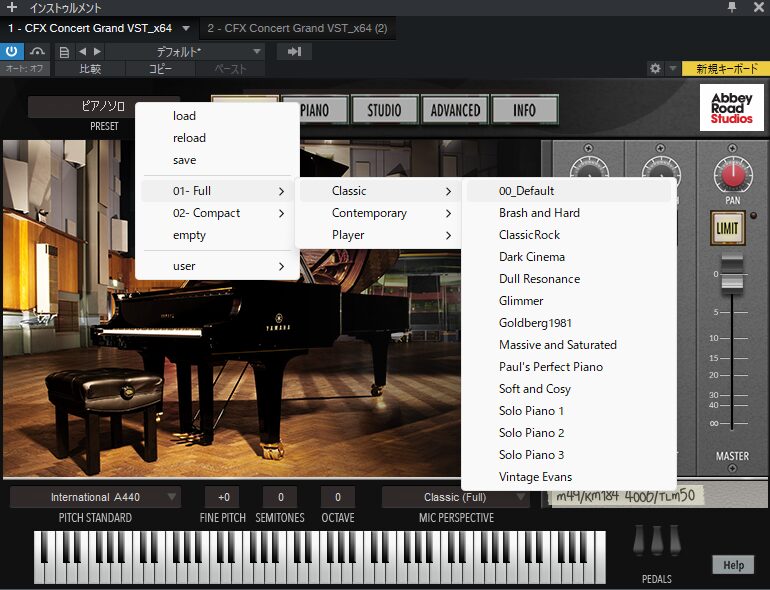
Task: Expand the user presets submenu
Action: [x=217, y=266]
